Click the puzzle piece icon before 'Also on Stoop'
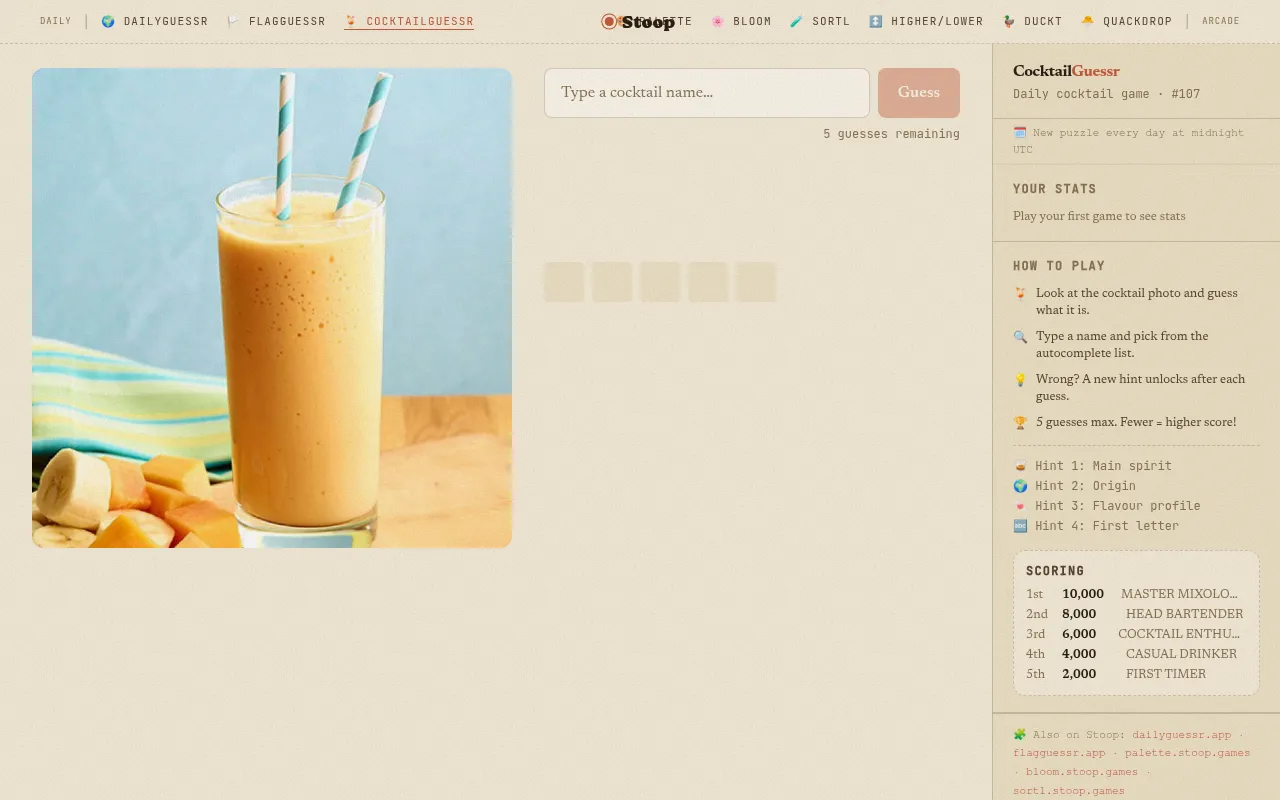The image size is (1280, 800). [1020, 734]
